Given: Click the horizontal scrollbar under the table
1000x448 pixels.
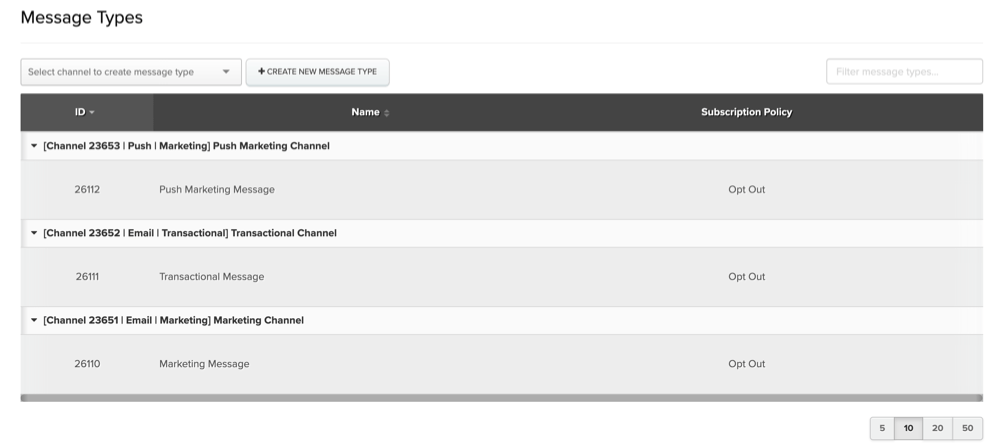Looking at the screenshot, I should (x=501, y=398).
